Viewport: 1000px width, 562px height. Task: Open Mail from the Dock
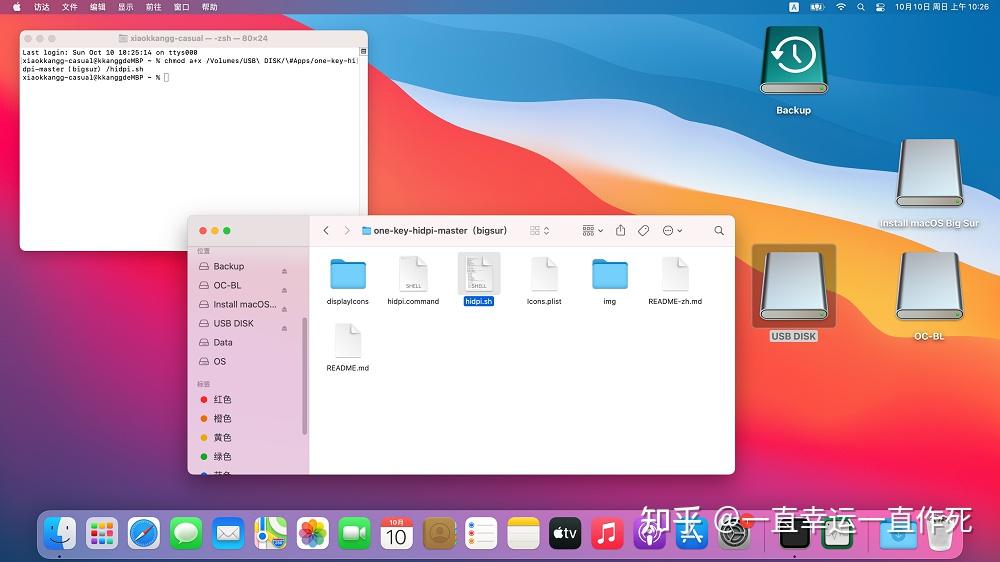228,533
